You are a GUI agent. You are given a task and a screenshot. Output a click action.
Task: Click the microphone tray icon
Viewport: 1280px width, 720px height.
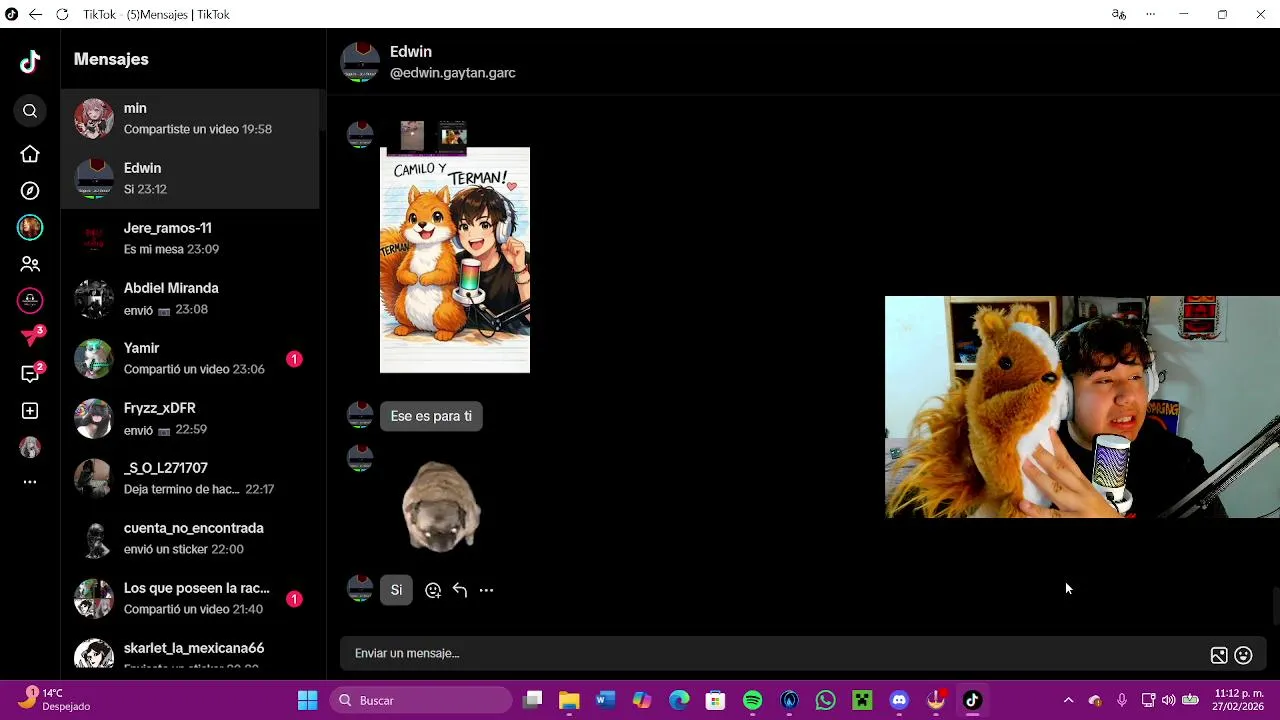pyautogui.click(x=1122, y=700)
